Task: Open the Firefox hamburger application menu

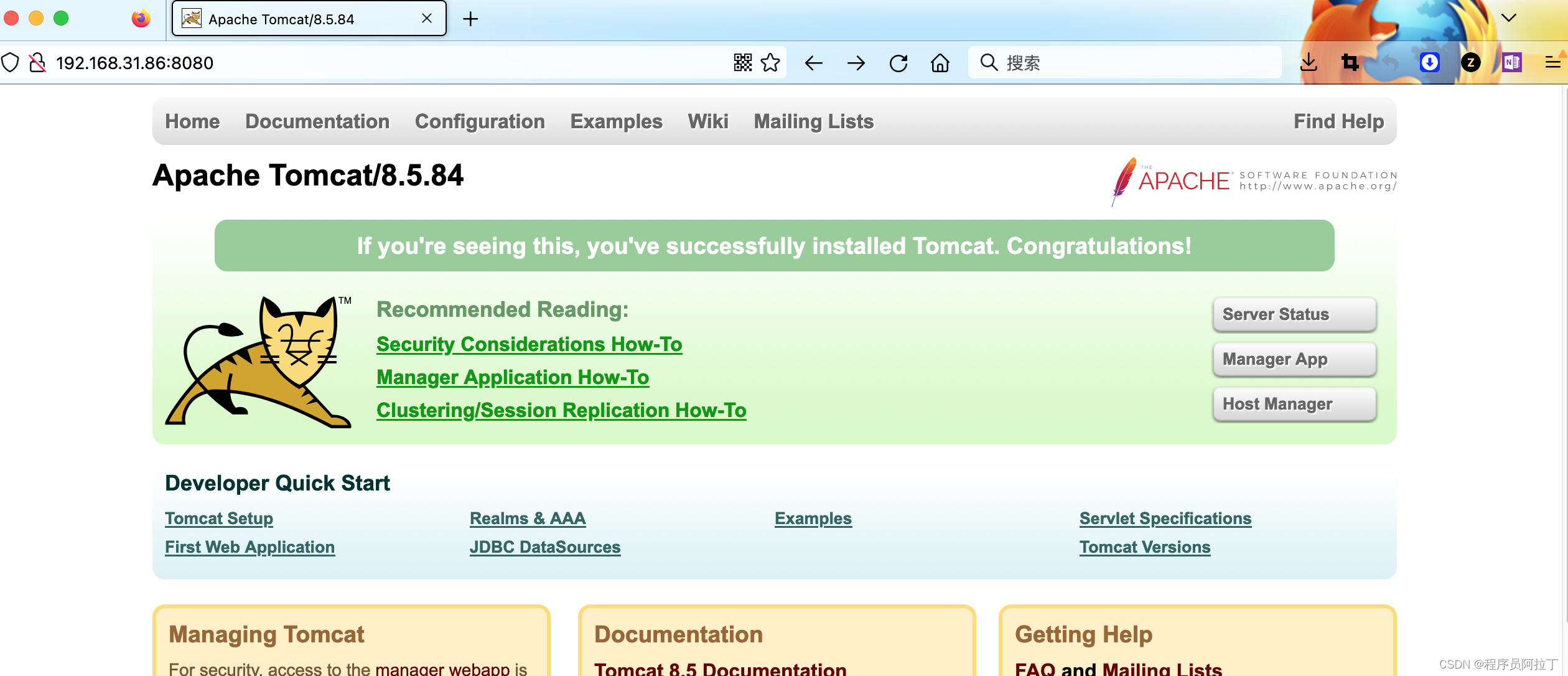Action: 1552,62
